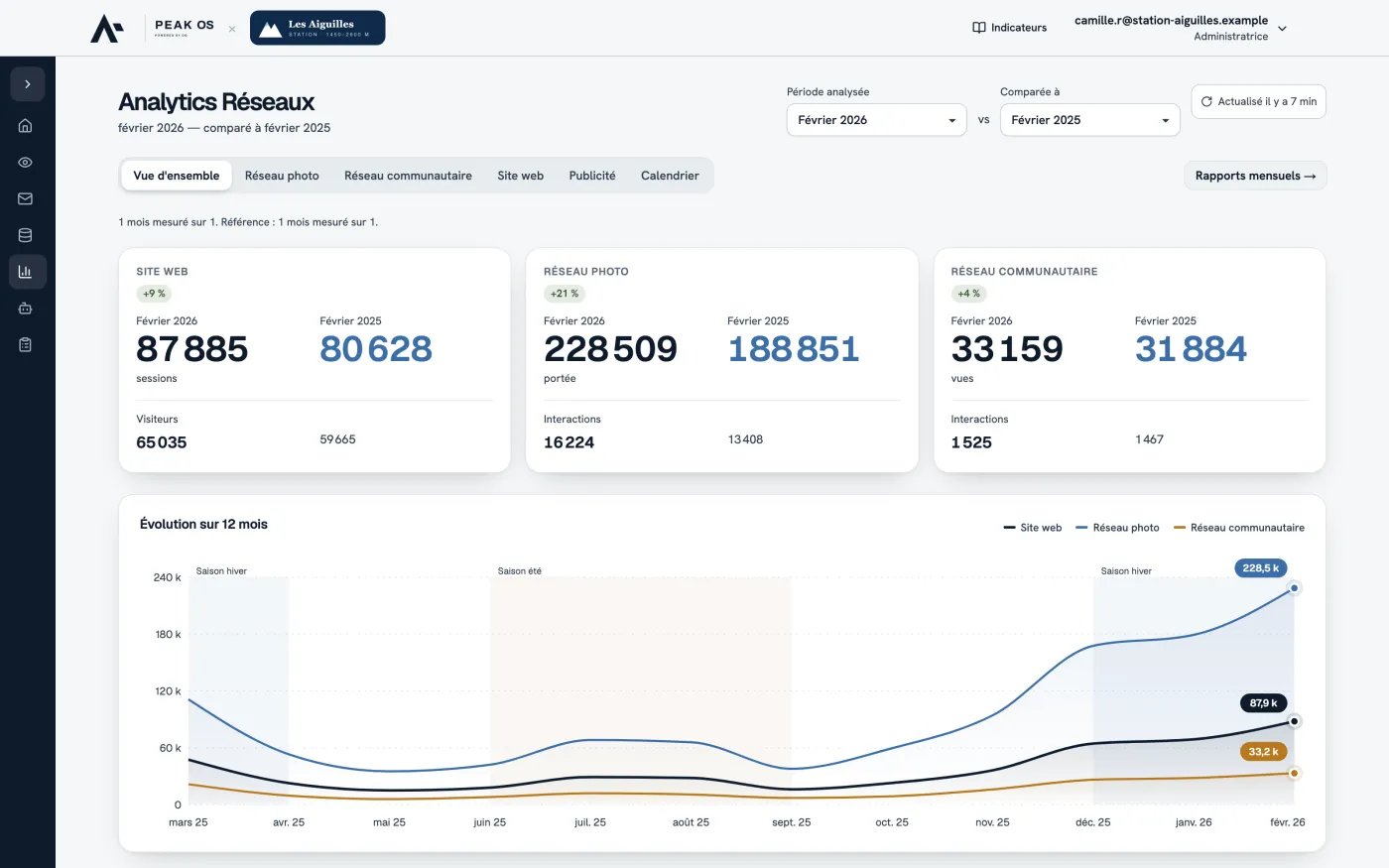
Task: Click the +21 % badge on Réseau photo card
Action: click(565, 294)
